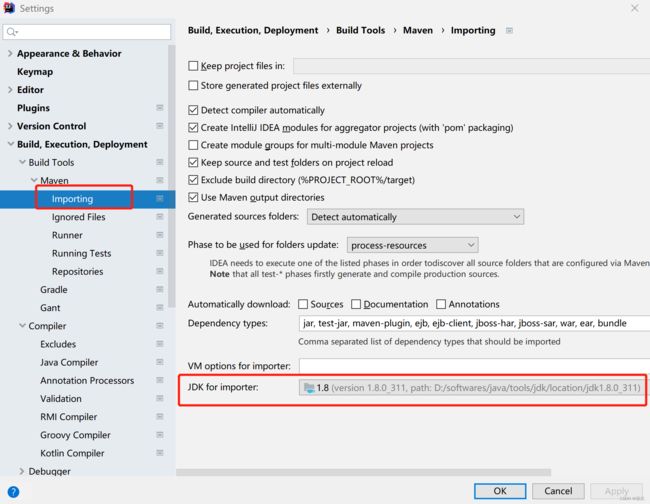Click the project-level icon beside Gradle
This screenshot has height=504, width=650.
point(160,289)
